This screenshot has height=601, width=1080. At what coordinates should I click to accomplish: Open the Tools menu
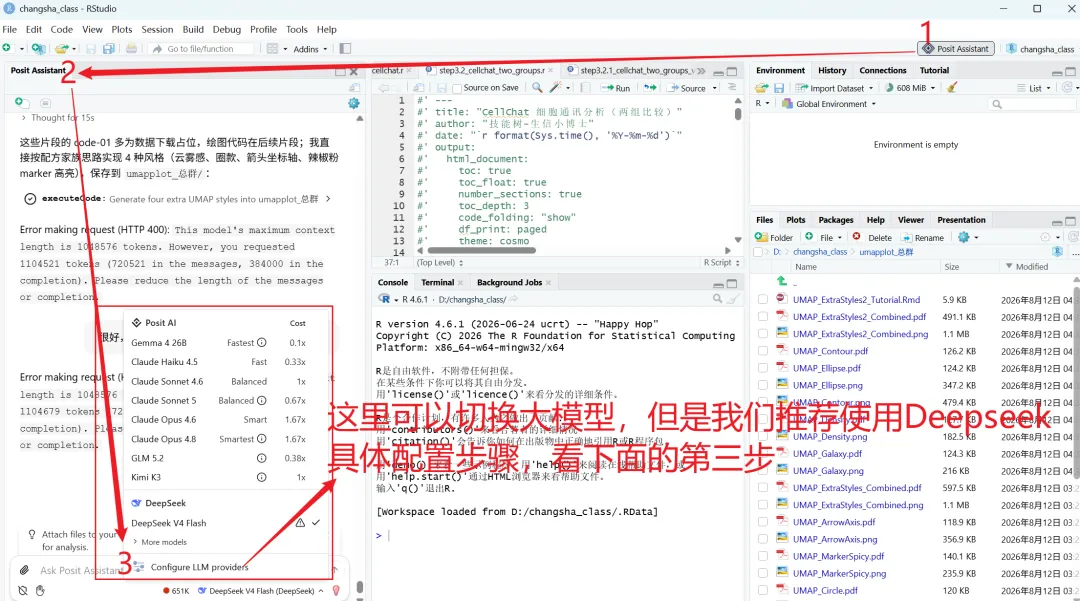click(x=297, y=30)
